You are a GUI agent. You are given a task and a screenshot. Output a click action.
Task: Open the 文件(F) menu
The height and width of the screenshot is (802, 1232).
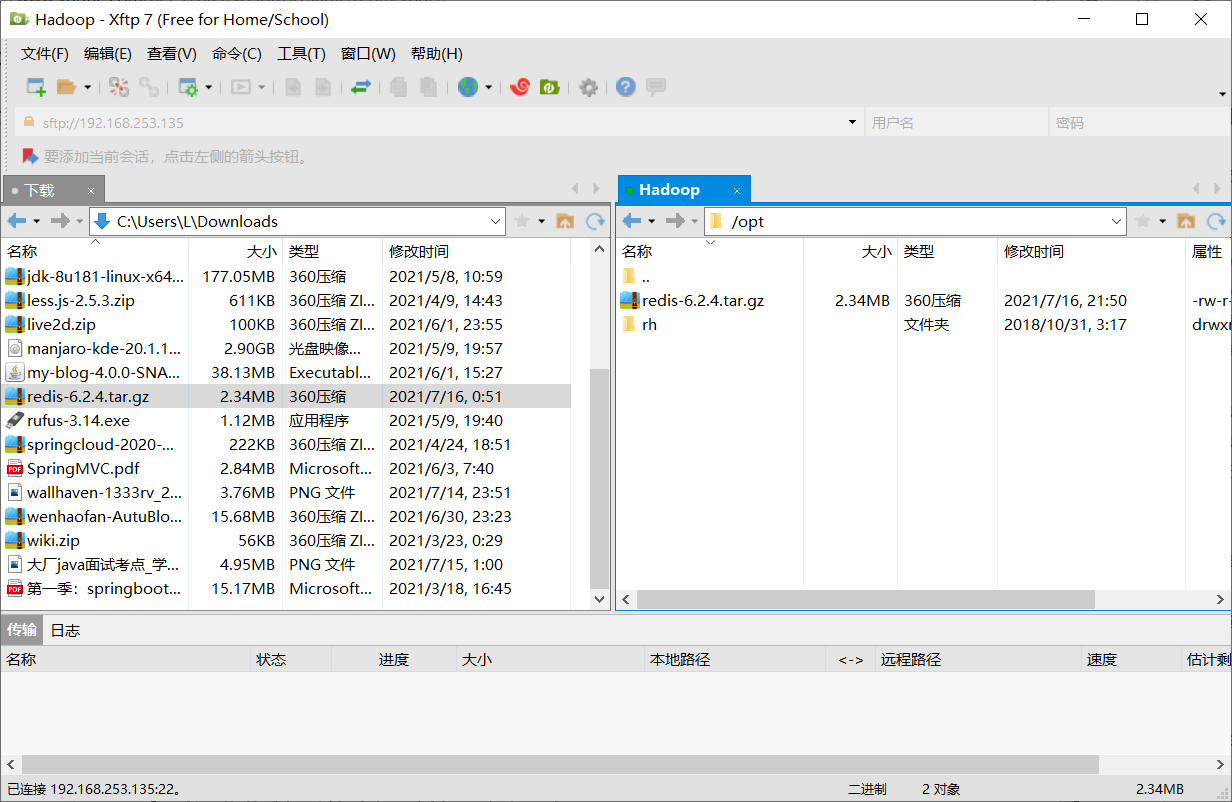pyautogui.click(x=45, y=54)
